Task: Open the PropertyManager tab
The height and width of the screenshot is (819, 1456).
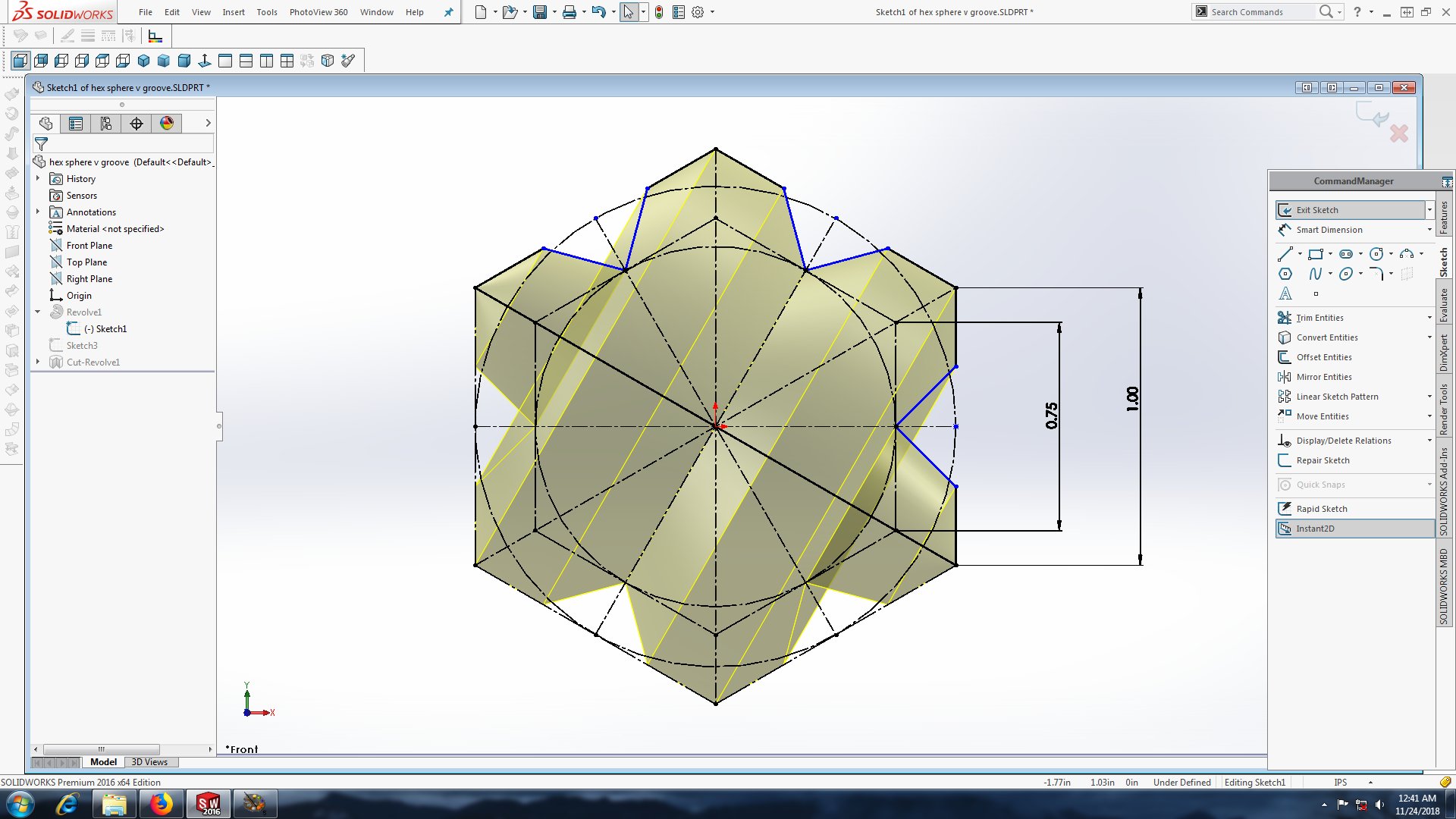Action: point(76,124)
